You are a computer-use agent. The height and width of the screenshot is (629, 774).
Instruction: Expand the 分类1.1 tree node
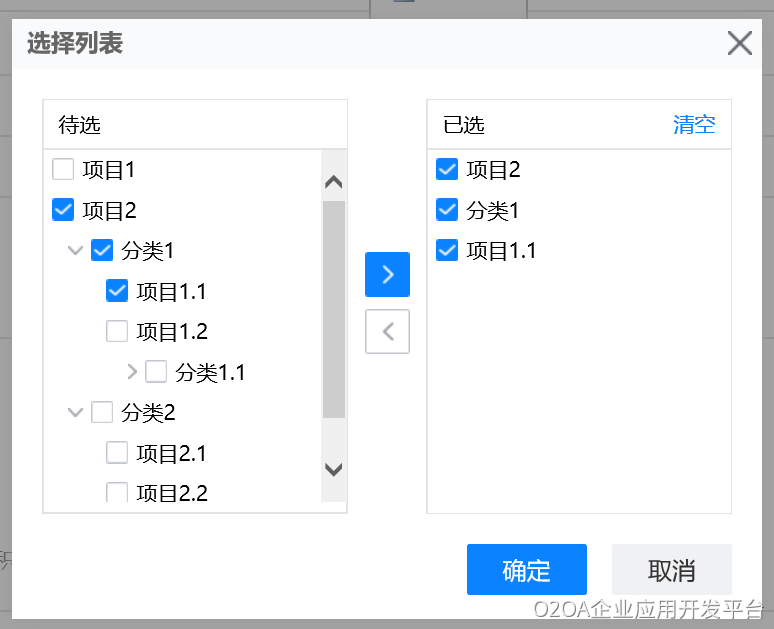pyautogui.click(x=132, y=372)
